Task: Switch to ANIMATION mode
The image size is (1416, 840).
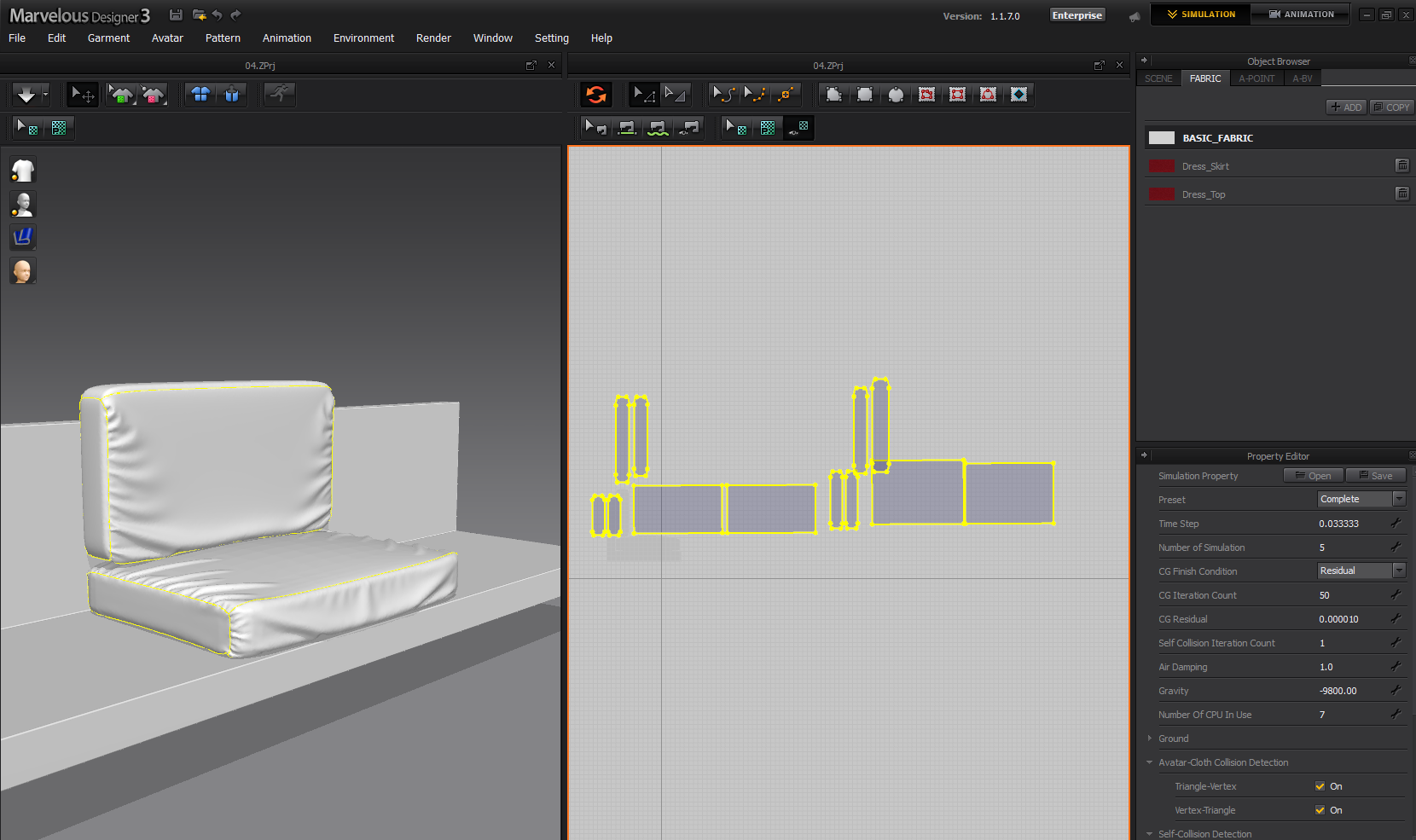Action: [1301, 14]
